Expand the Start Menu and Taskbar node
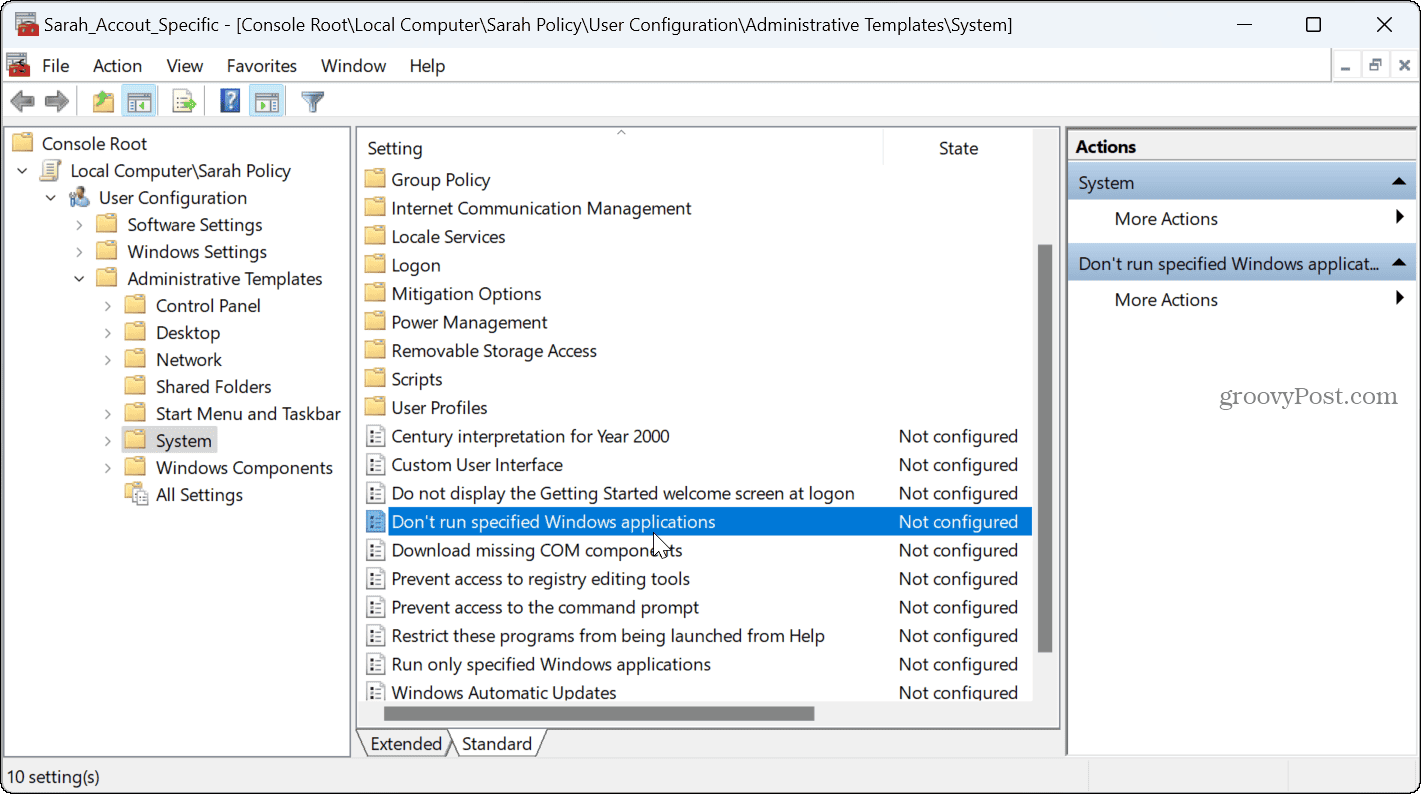Image resolution: width=1421 pixels, height=794 pixels. tap(108, 414)
